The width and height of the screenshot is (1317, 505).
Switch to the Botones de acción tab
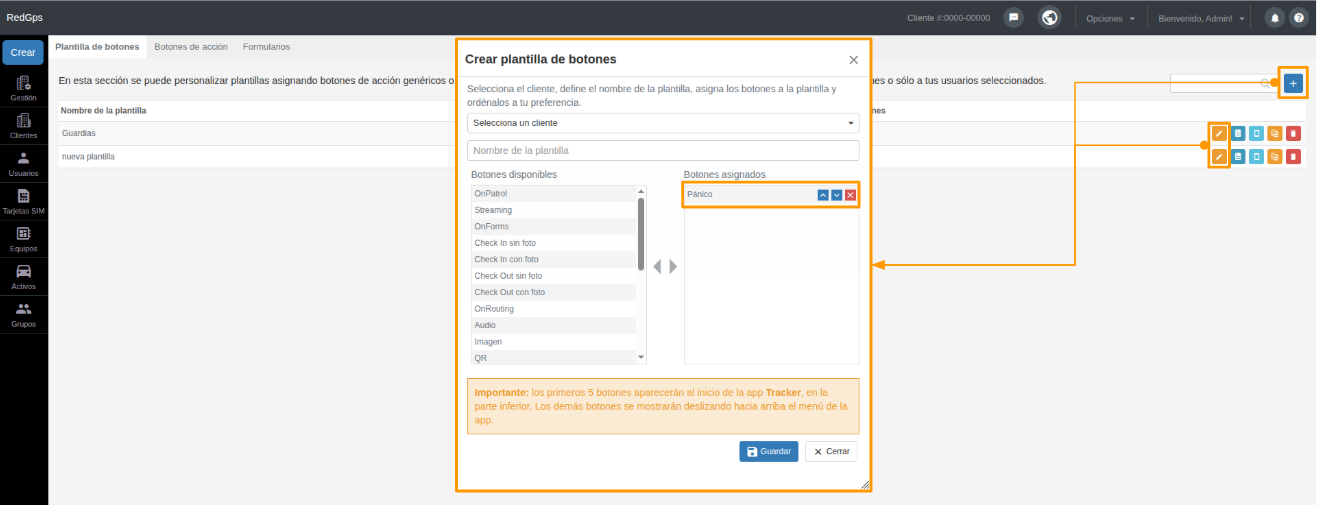tap(191, 47)
